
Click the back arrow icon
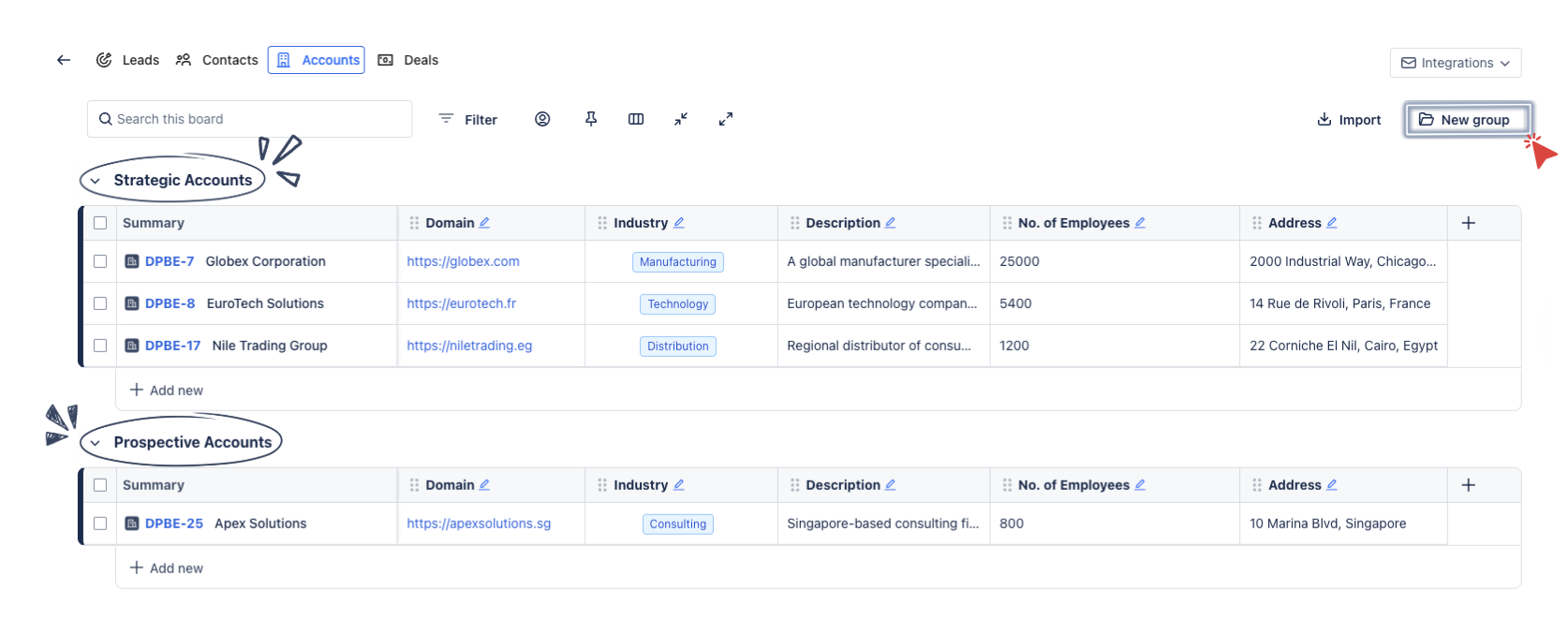pos(64,60)
